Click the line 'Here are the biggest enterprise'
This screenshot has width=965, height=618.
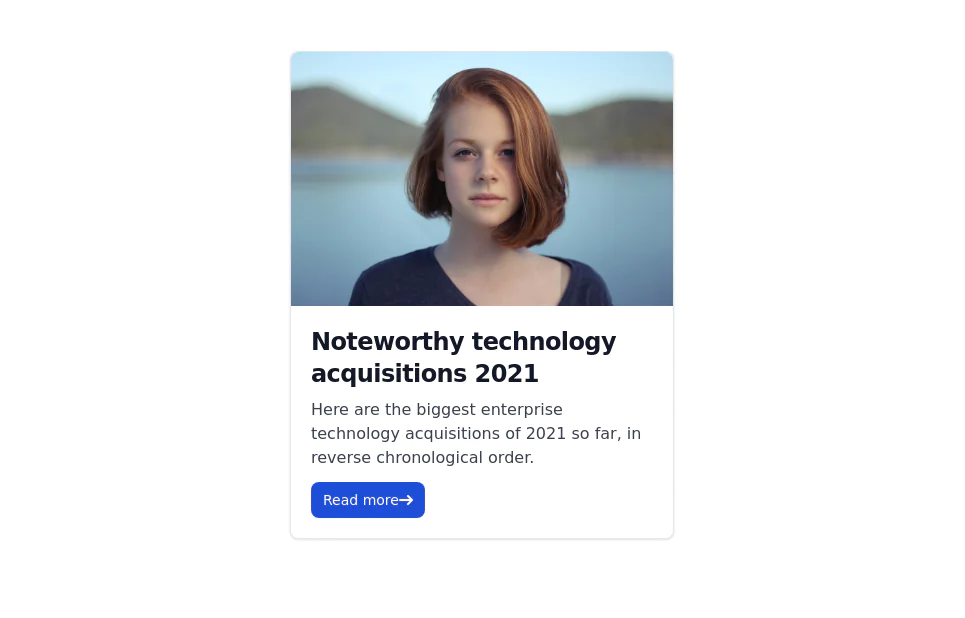(437, 410)
